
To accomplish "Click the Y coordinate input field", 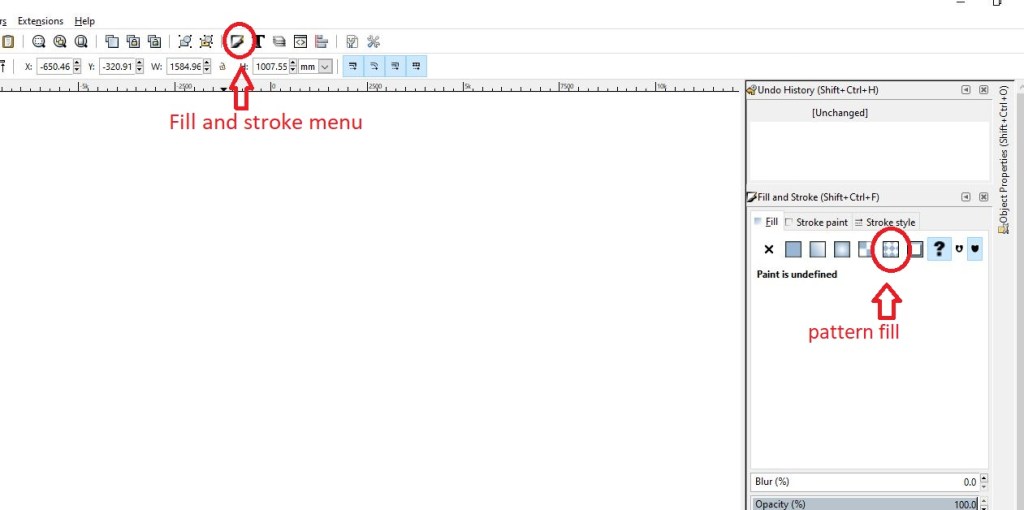I will [x=117, y=67].
